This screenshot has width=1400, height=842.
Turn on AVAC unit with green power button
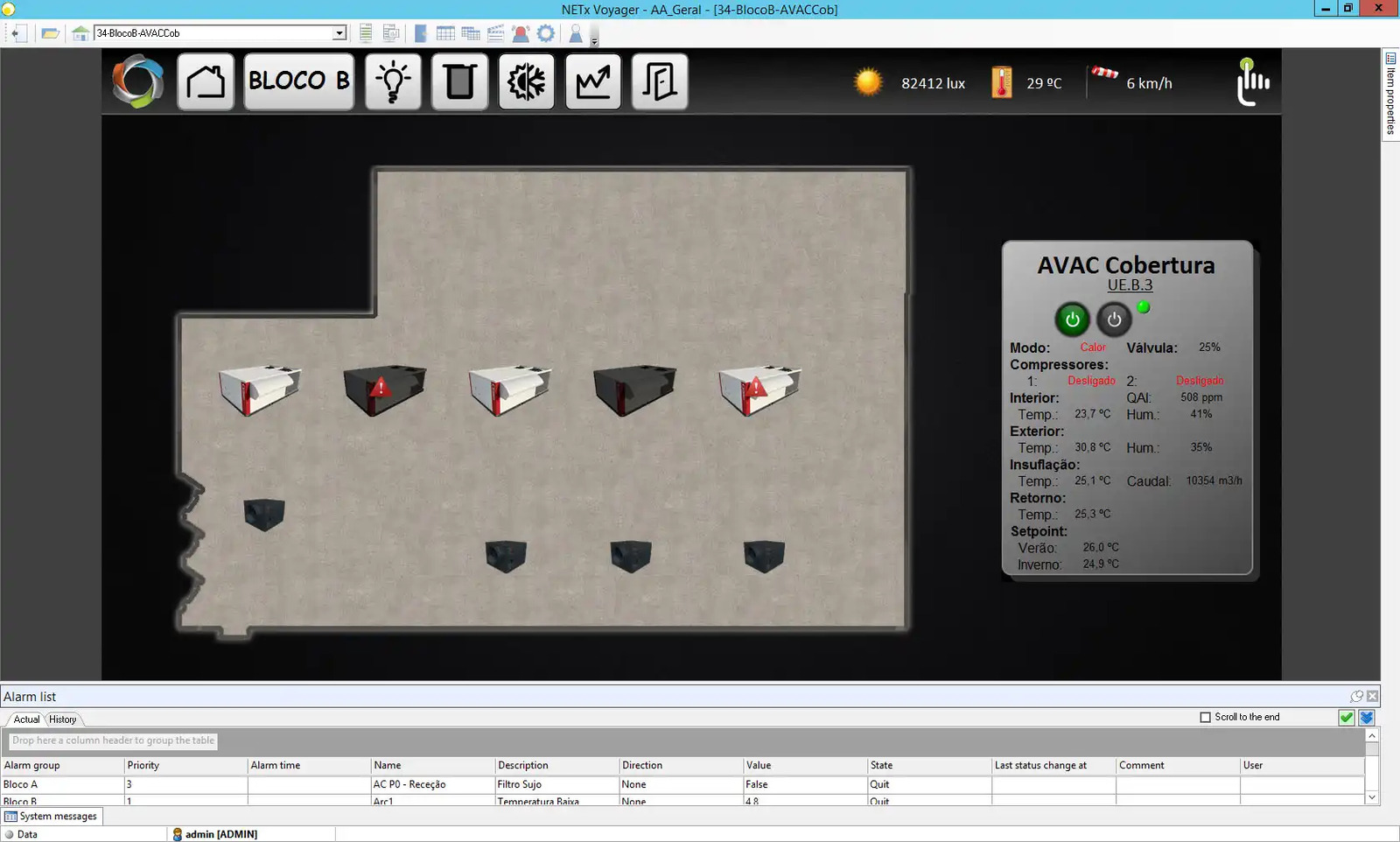pos(1072,319)
